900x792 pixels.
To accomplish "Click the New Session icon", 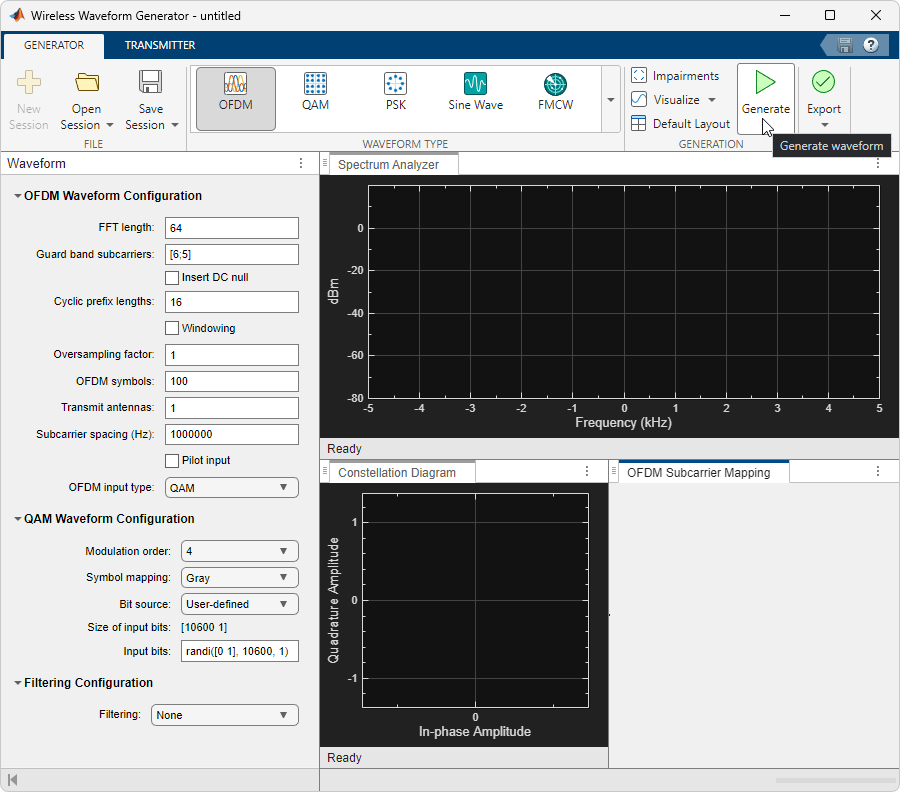I will 29,95.
